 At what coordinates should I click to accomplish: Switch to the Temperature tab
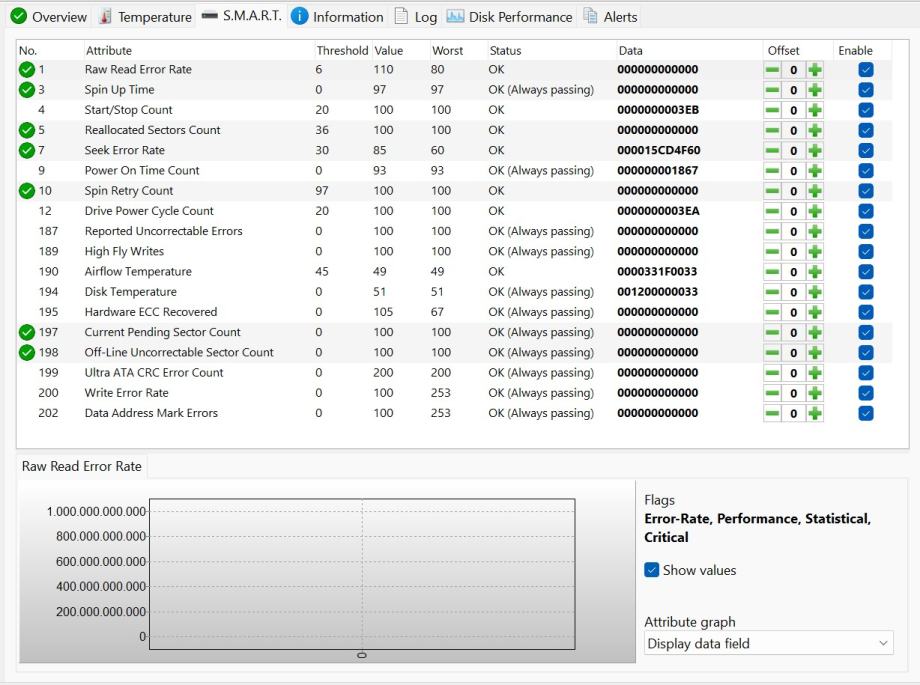[x=146, y=17]
